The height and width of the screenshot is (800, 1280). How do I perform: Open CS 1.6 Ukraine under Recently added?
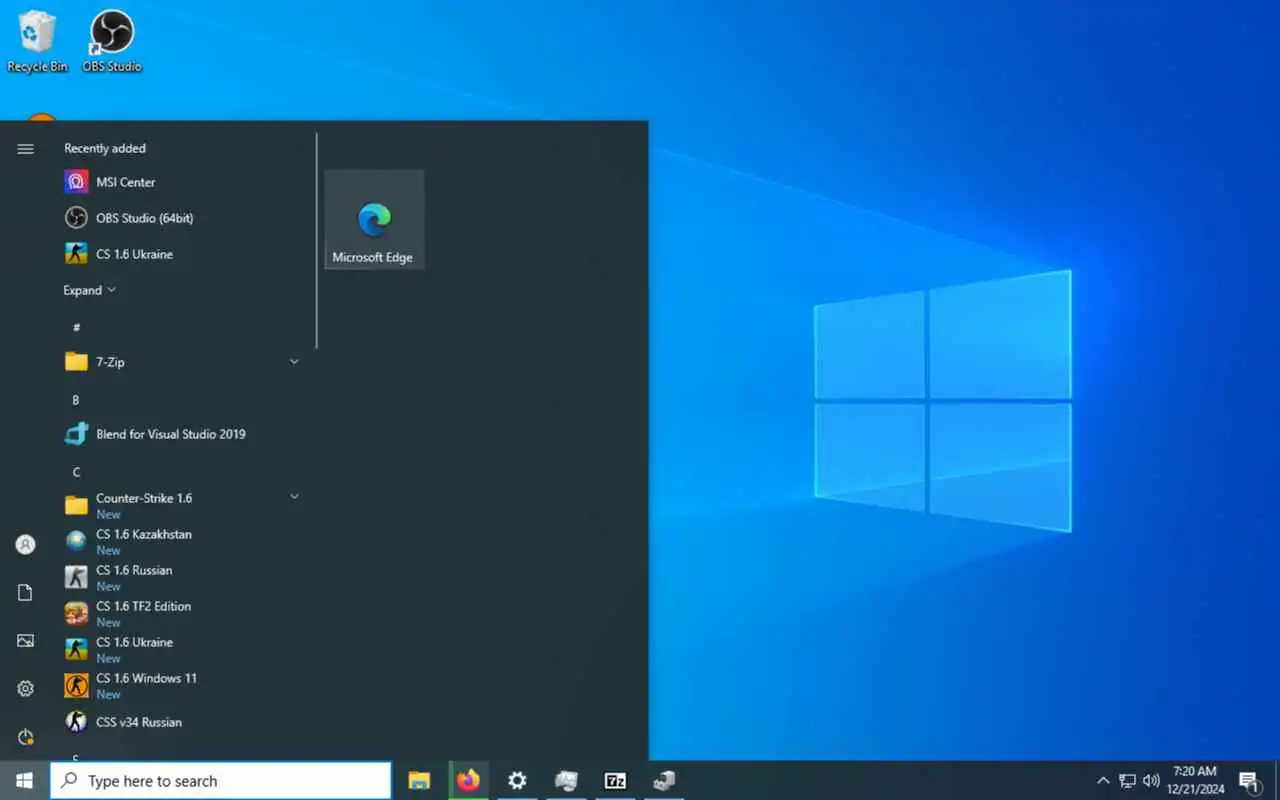click(x=180, y=254)
